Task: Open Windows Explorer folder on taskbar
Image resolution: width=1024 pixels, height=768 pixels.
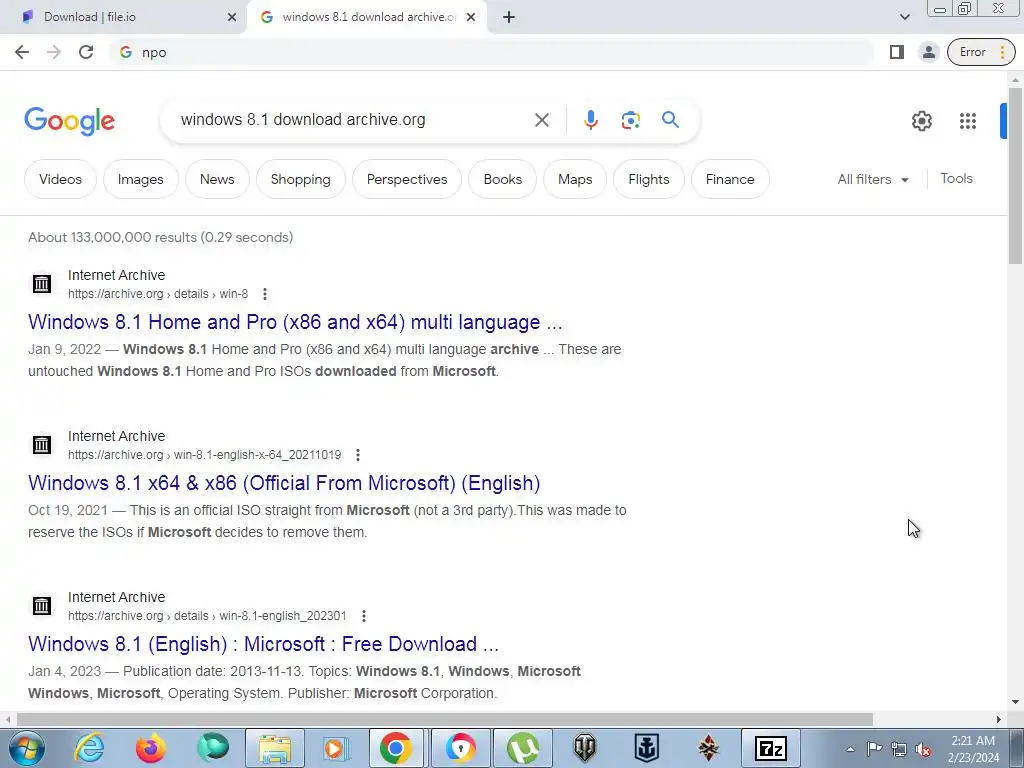Action: [275, 748]
